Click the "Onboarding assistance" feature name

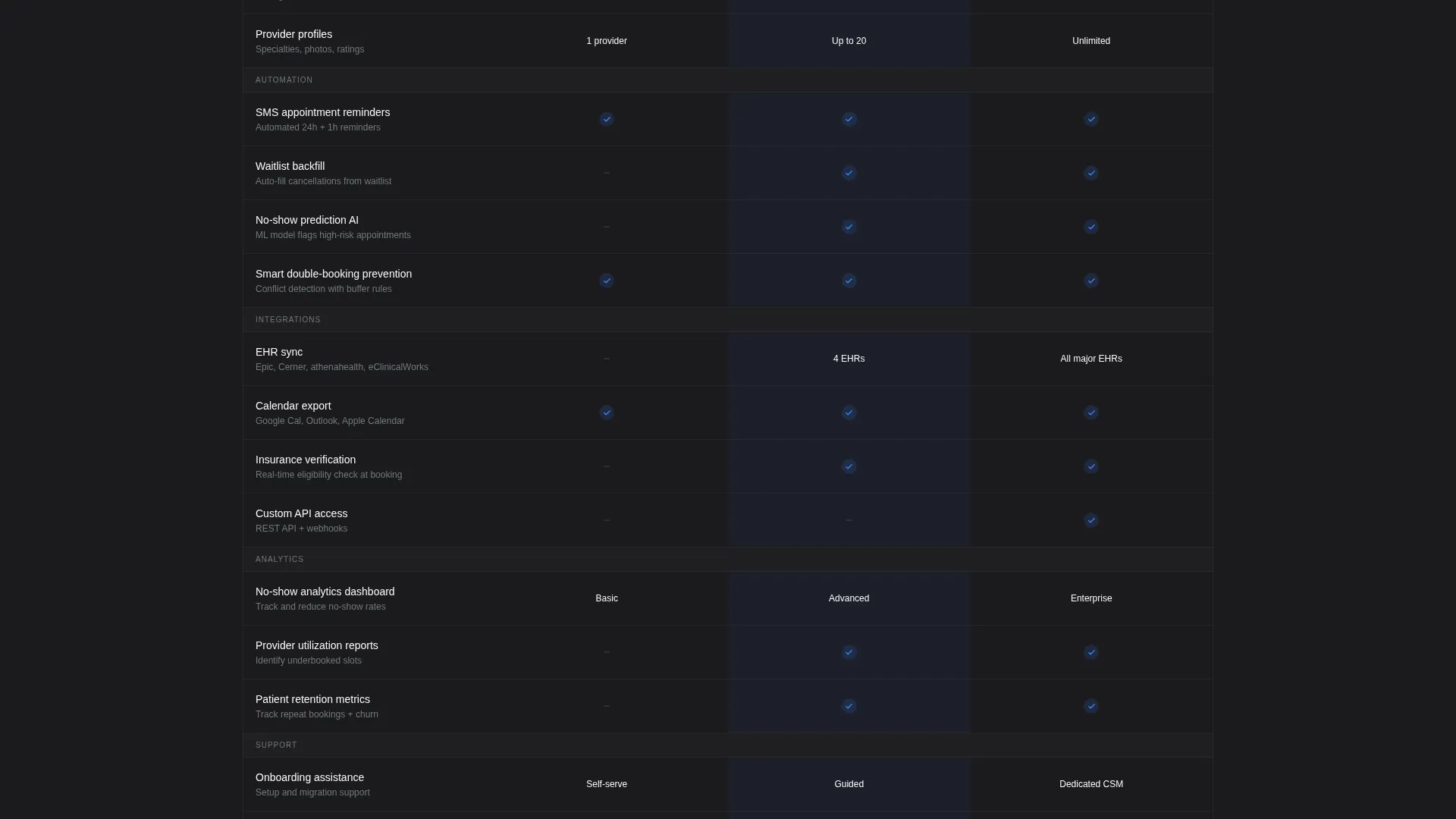tap(309, 777)
